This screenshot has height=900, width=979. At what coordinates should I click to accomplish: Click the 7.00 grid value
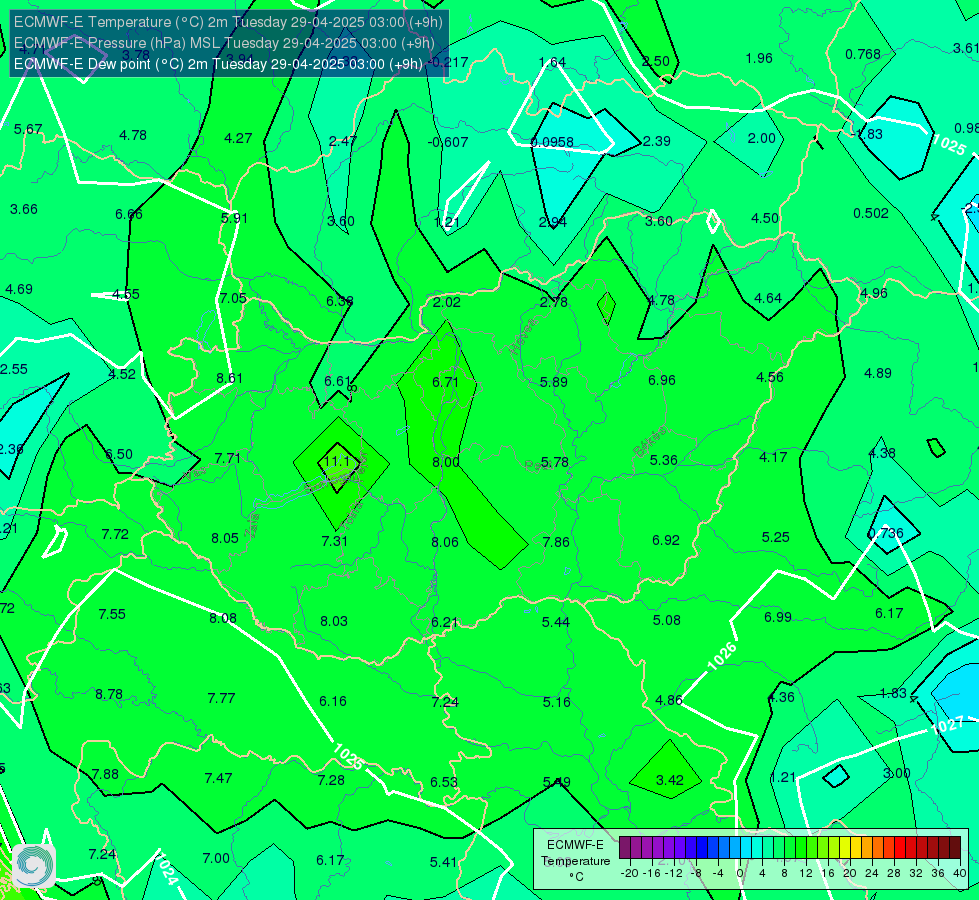coord(216,858)
